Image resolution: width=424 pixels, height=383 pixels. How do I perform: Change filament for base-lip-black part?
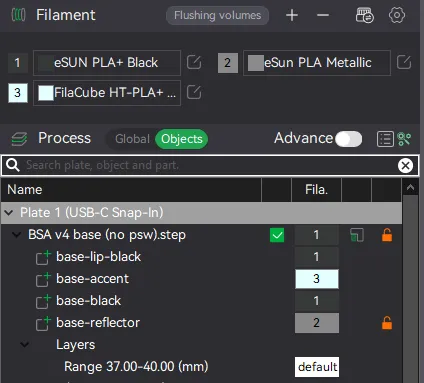(317, 257)
